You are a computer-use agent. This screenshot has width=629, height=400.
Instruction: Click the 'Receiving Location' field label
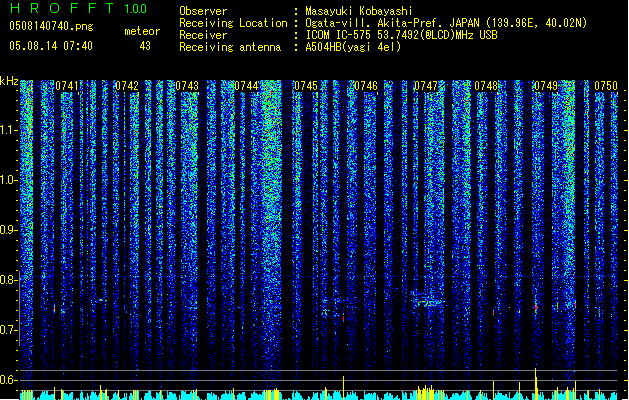[x=233, y=23]
